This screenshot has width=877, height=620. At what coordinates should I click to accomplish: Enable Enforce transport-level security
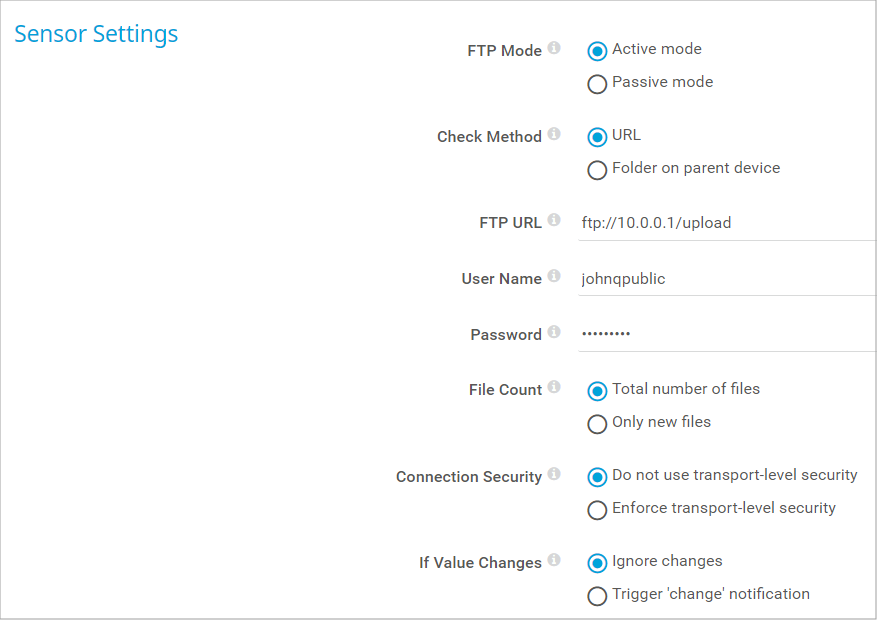597,510
